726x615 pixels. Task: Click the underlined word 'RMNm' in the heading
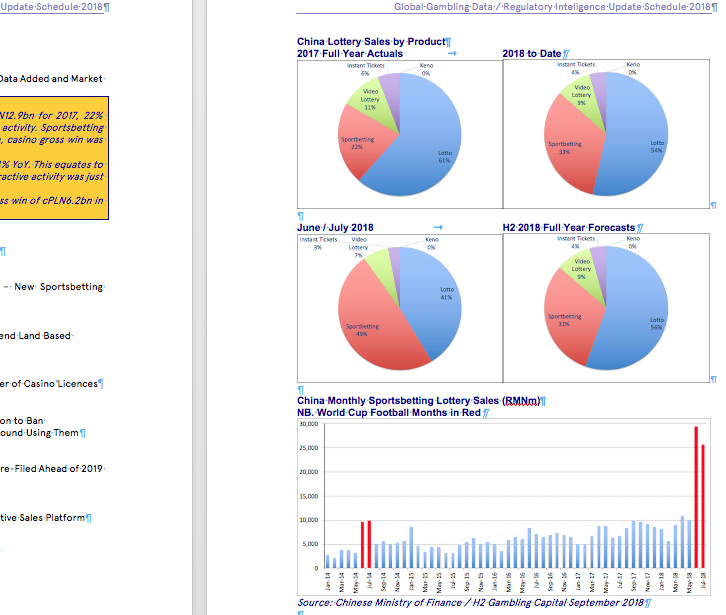tap(521, 400)
